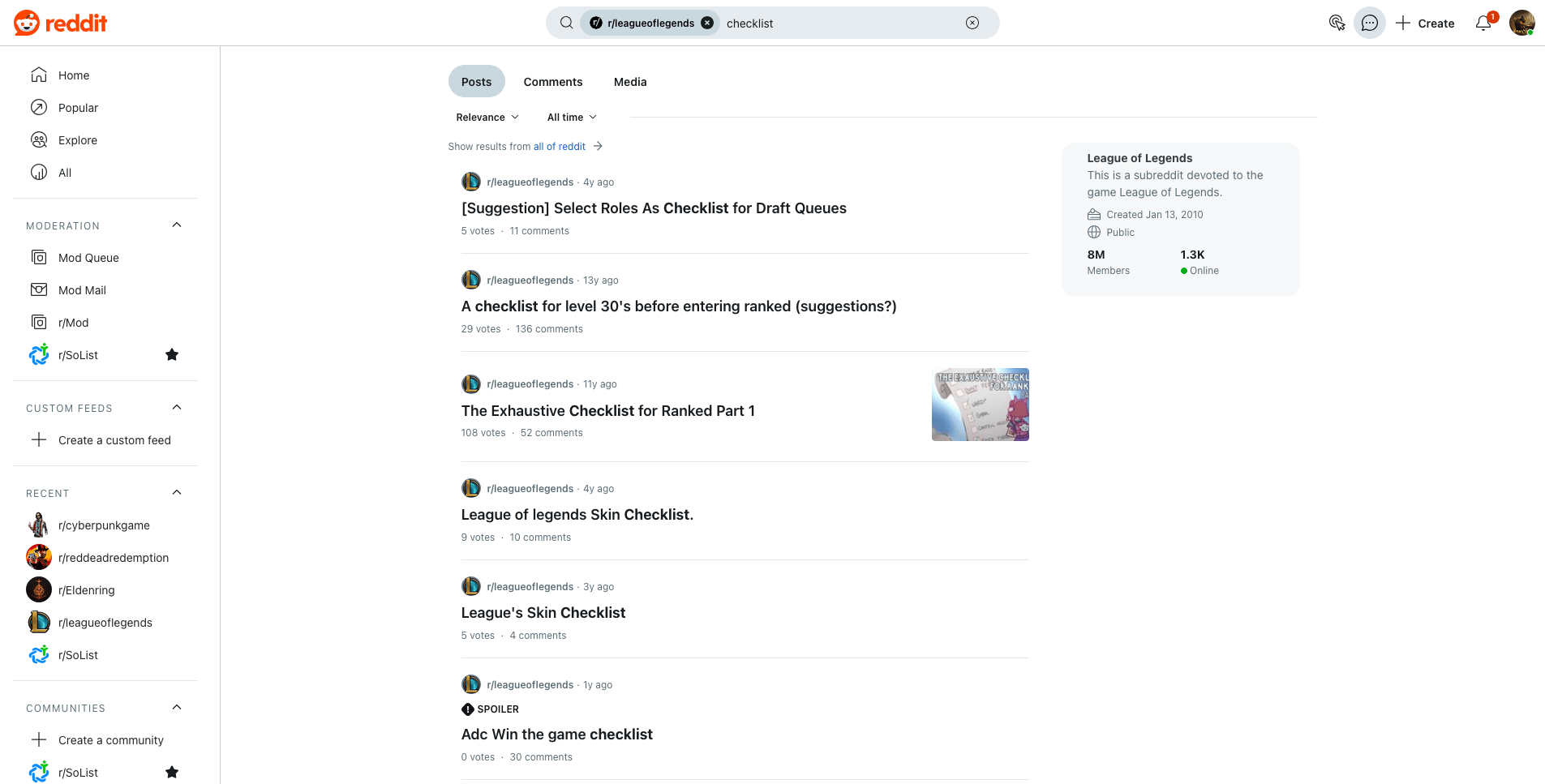Open the user profile avatar menu
This screenshot has width=1545, height=784.
pyautogui.click(x=1521, y=23)
